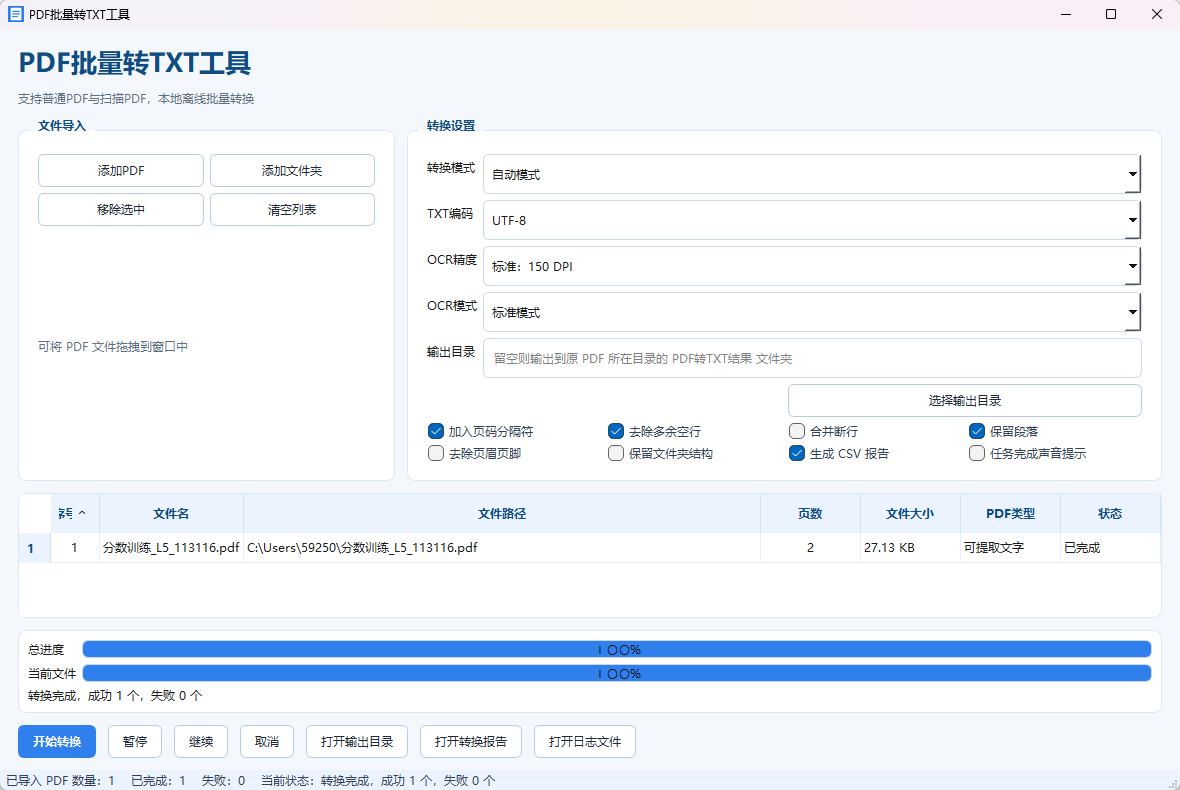Click the 当前文件 progress bar
The width and height of the screenshot is (1180, 790).
616,673
